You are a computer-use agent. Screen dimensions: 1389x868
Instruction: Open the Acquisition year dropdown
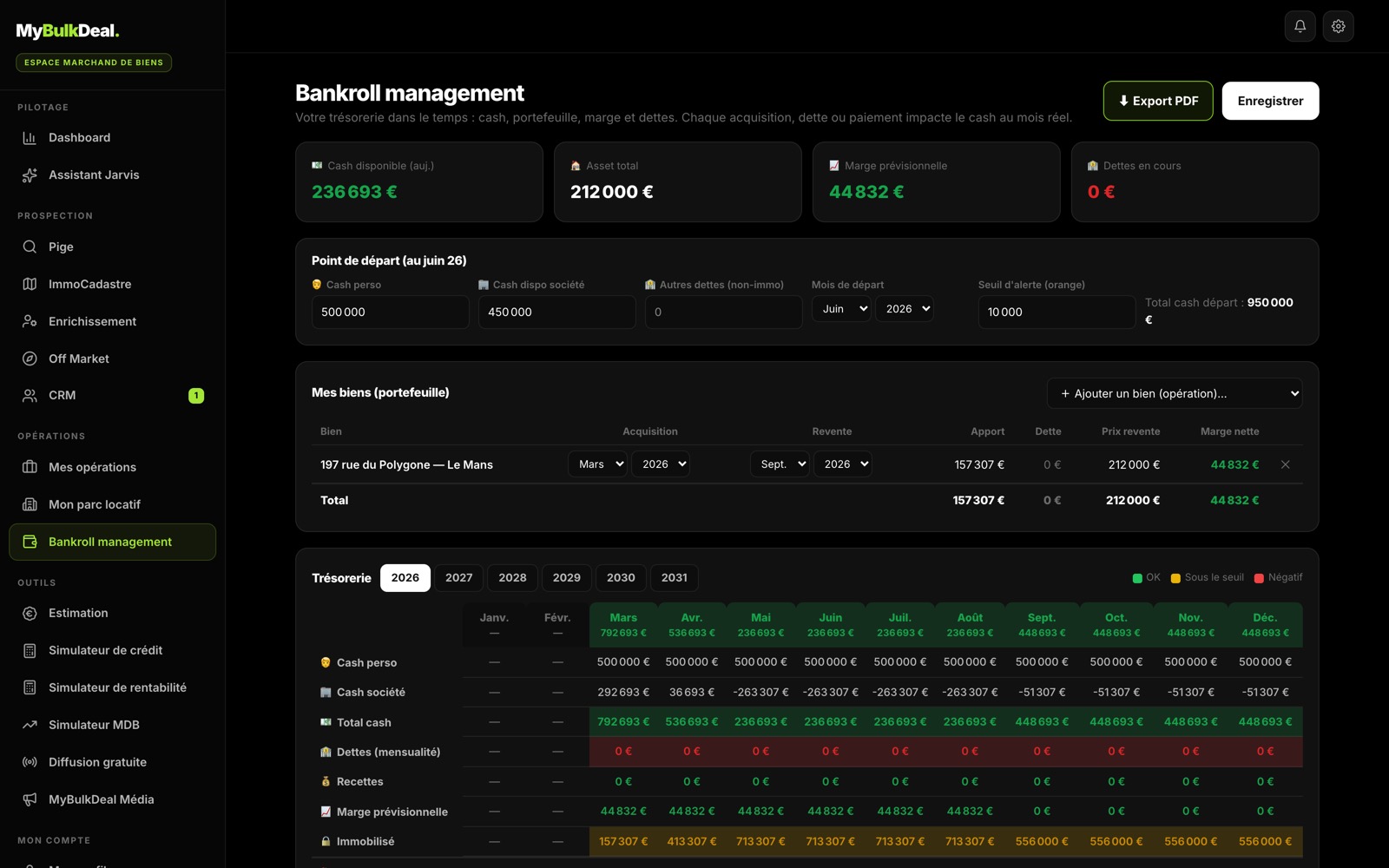point(661,464)
